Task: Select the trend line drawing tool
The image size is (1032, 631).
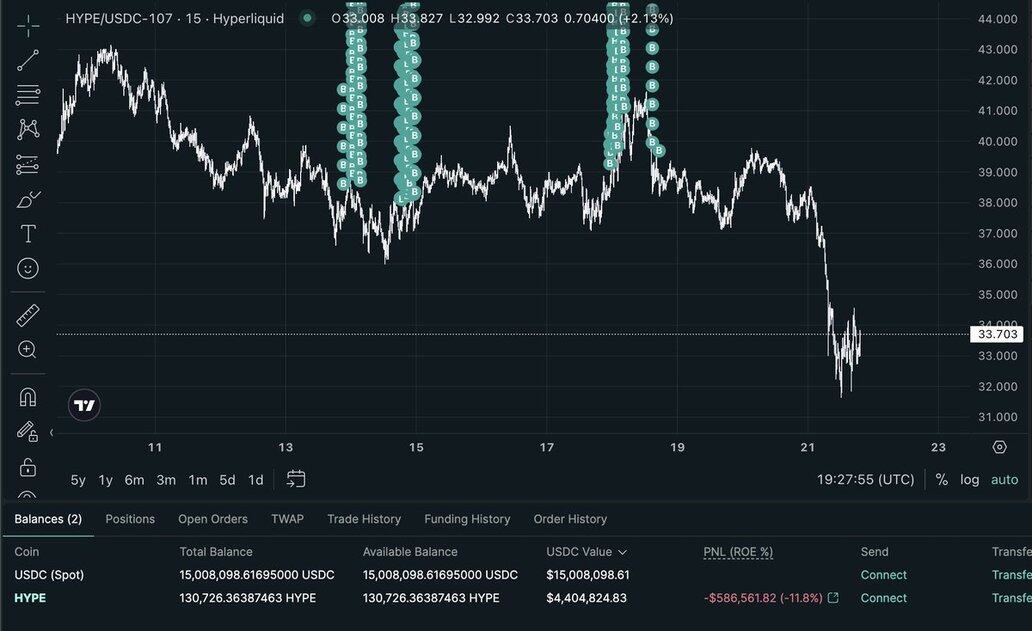Action: coord(28,60)
